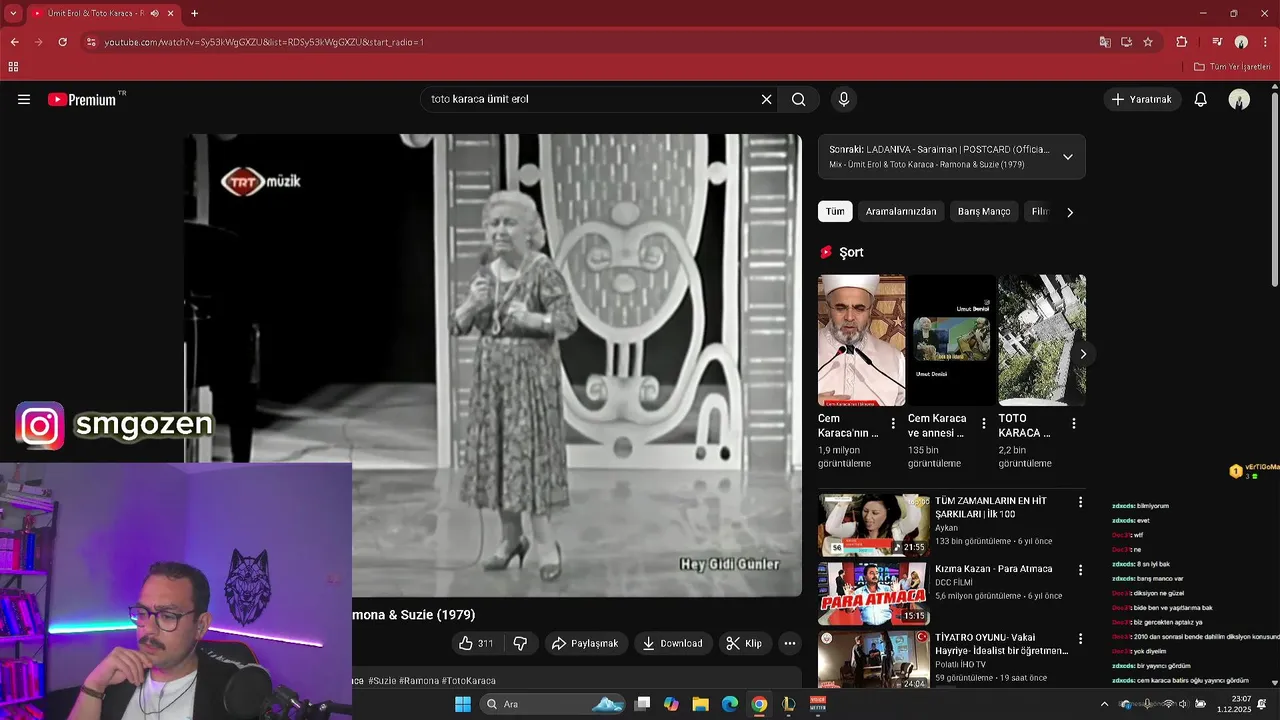Open the YouTube guide hamburger menu

[x=24, y=99]
